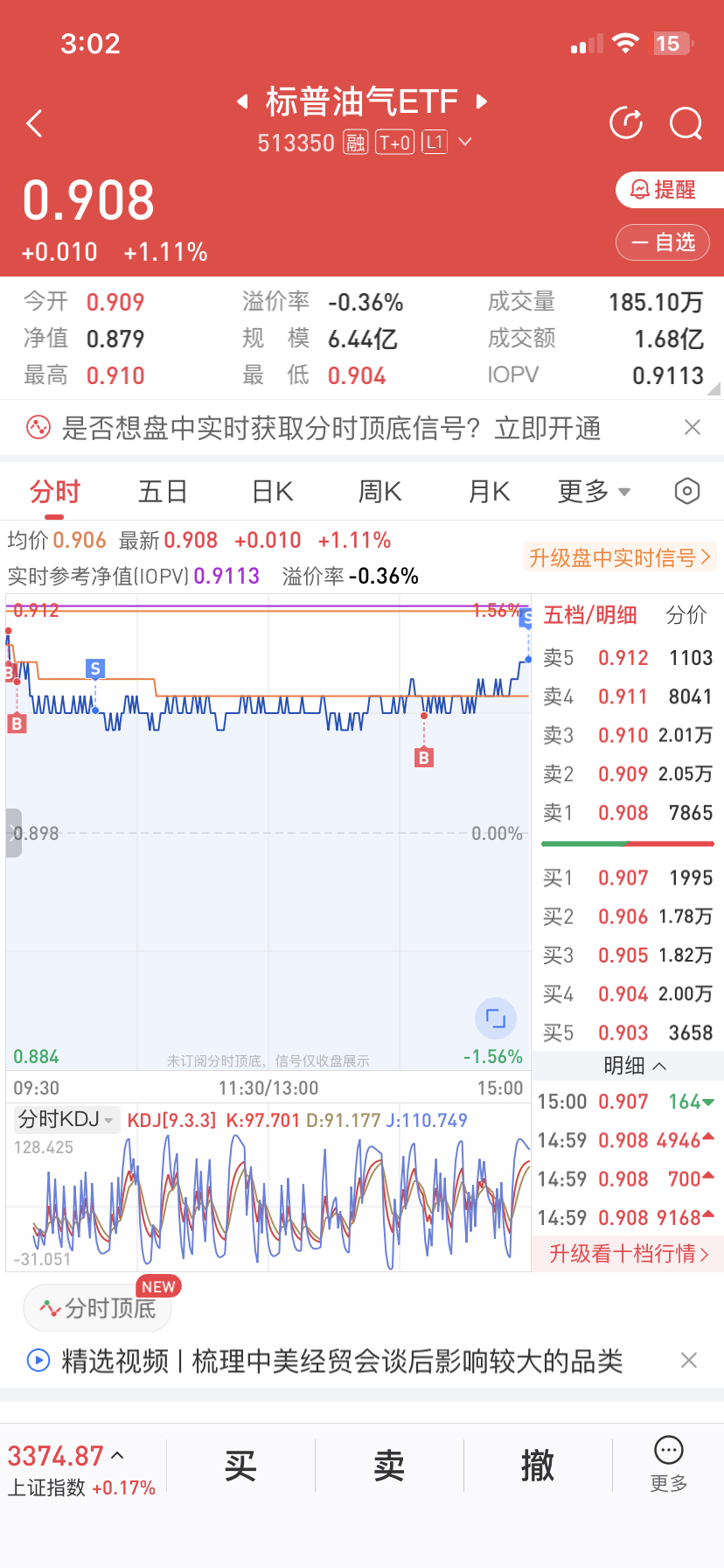This screenshot has height=1568, width=724.
Task: Tap the refresh icon in the header
Action: pyautogui.click(x=626, y=123)
